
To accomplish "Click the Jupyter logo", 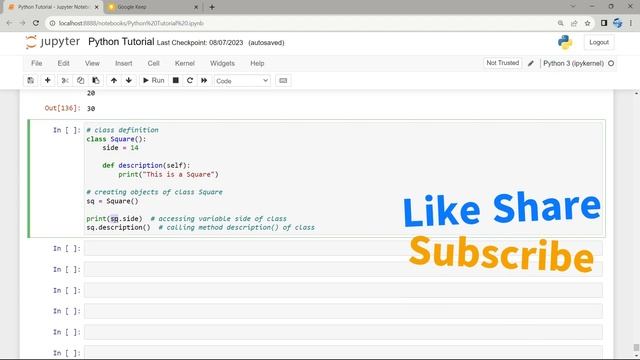I will coord(53,42).
